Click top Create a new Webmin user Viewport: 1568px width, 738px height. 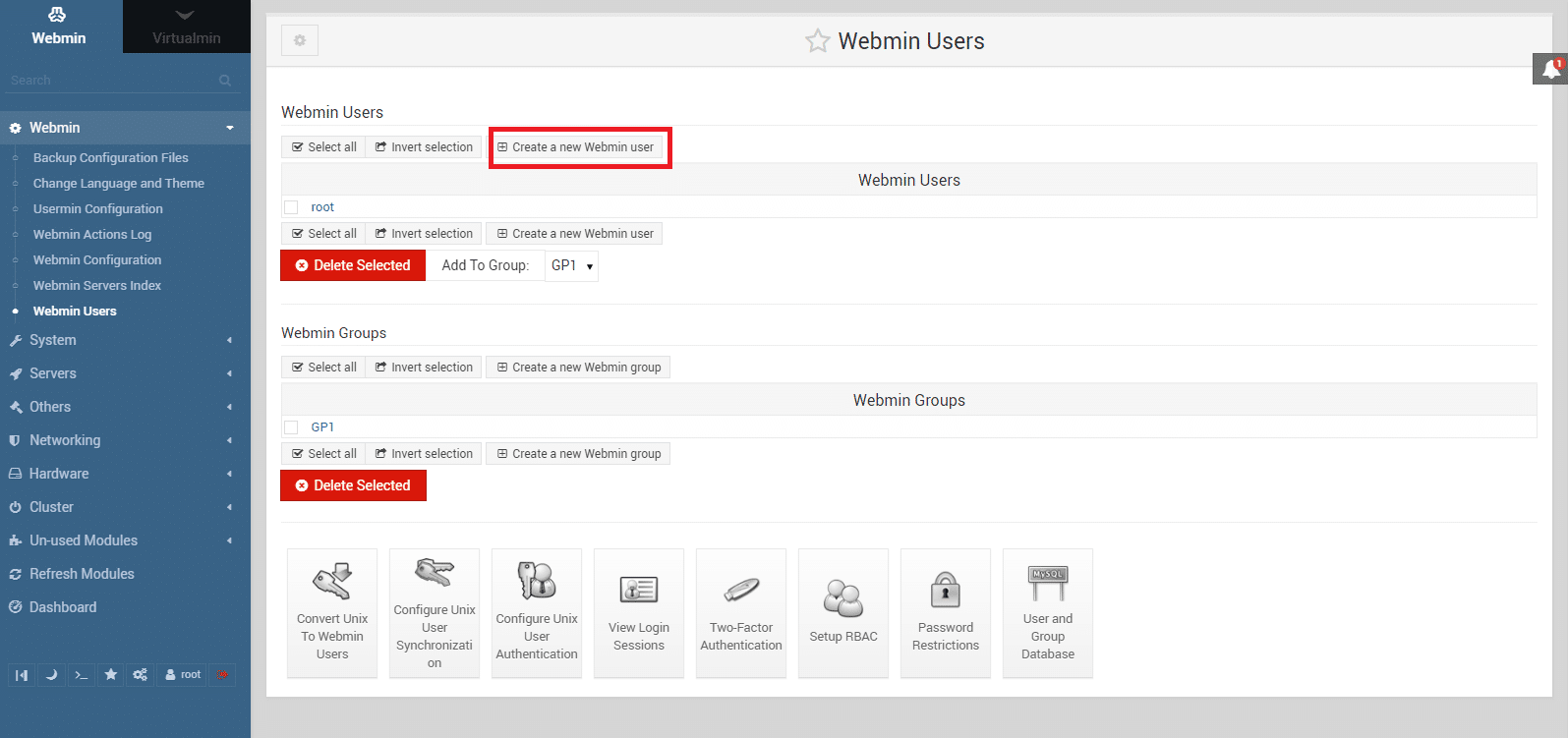coord(575,147)
